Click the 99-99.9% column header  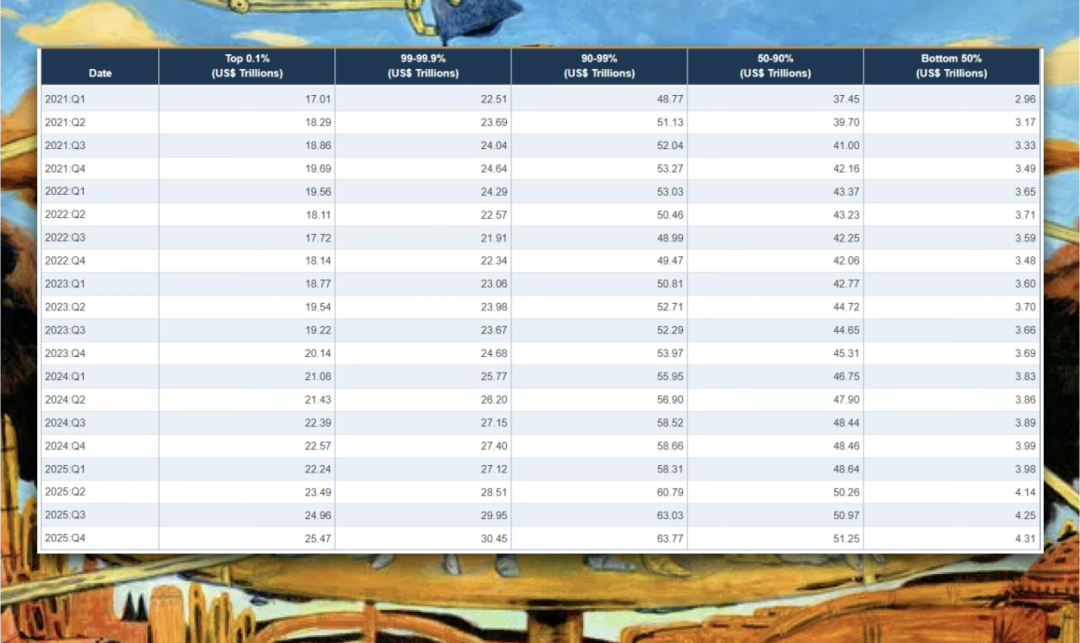pos(423,67)
